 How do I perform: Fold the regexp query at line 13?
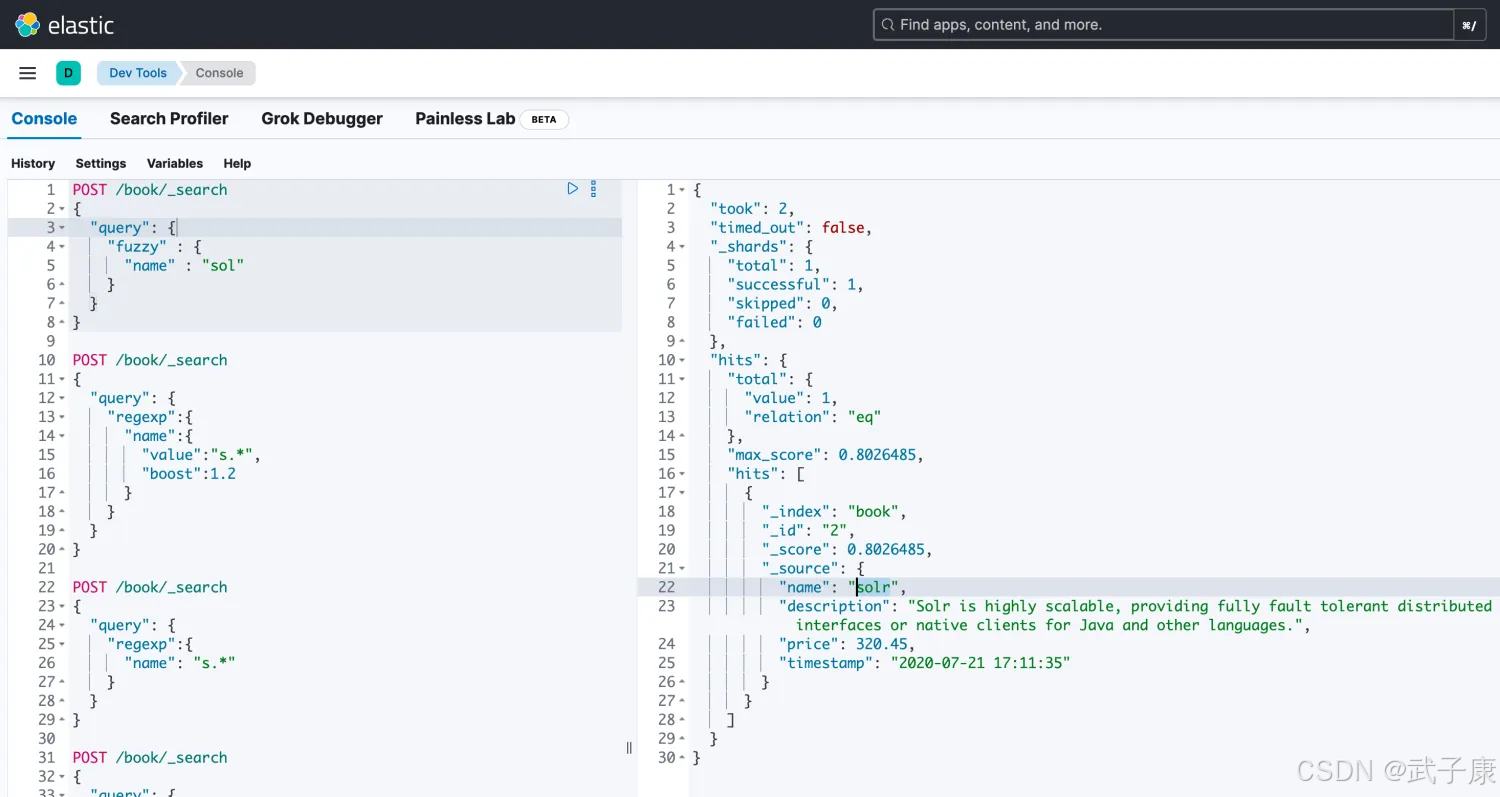(x=62, y=417)
